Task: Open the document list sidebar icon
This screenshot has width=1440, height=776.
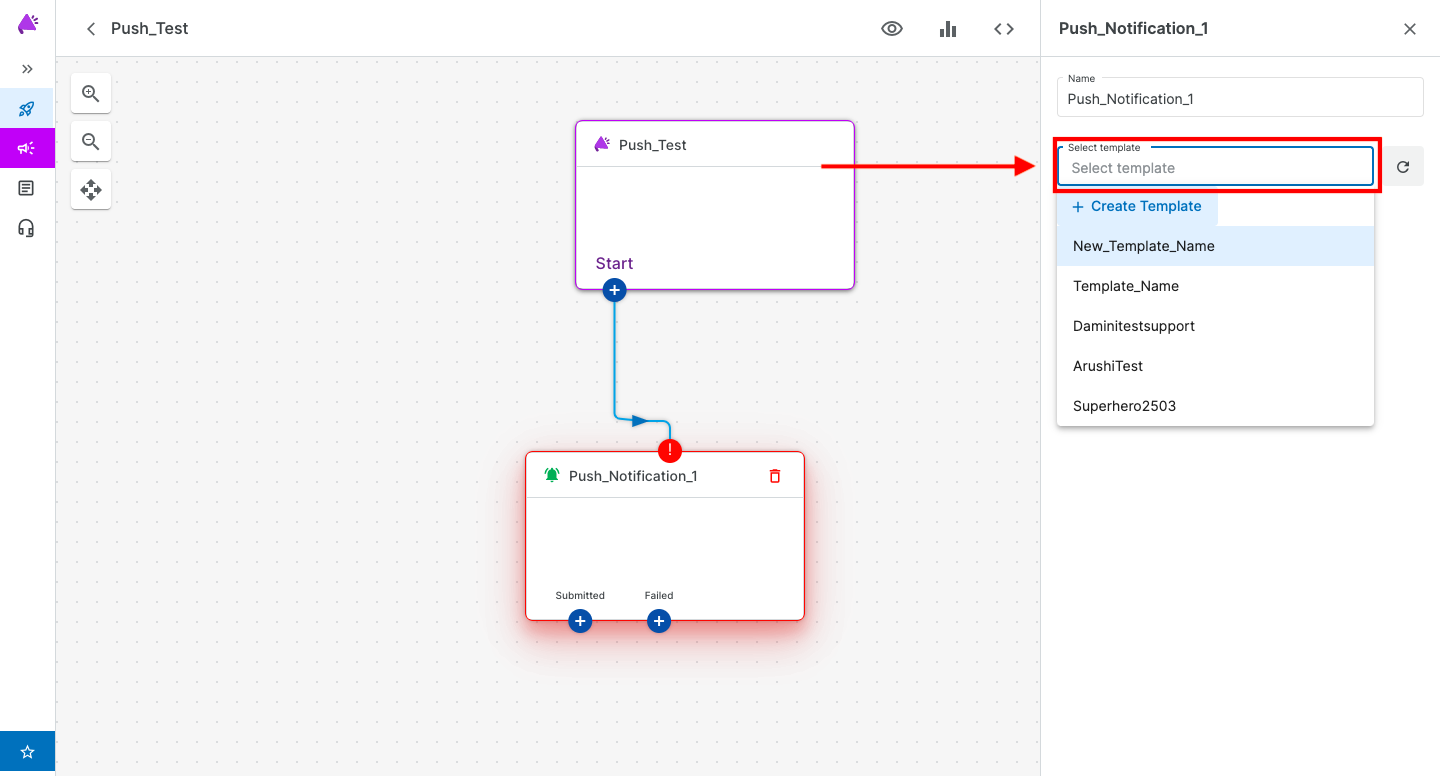Action: tap(27, 188)
